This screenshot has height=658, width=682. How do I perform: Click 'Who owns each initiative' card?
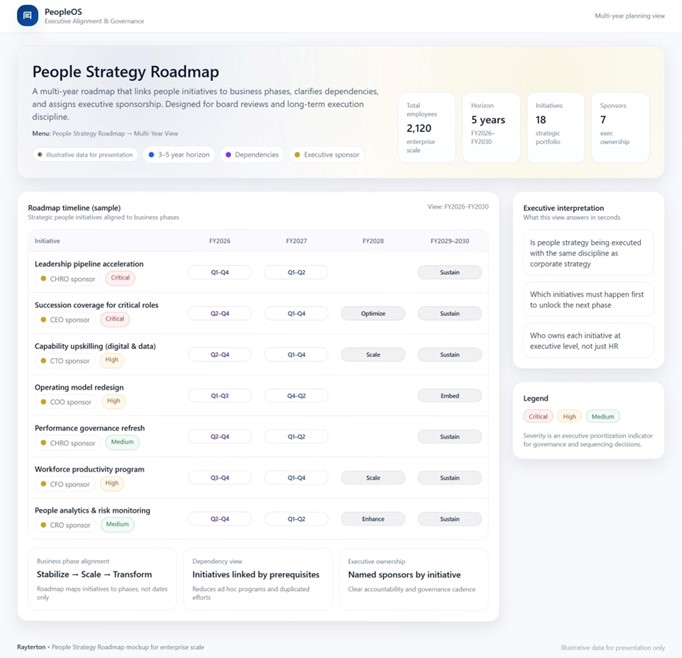click(x=588, y=341)
